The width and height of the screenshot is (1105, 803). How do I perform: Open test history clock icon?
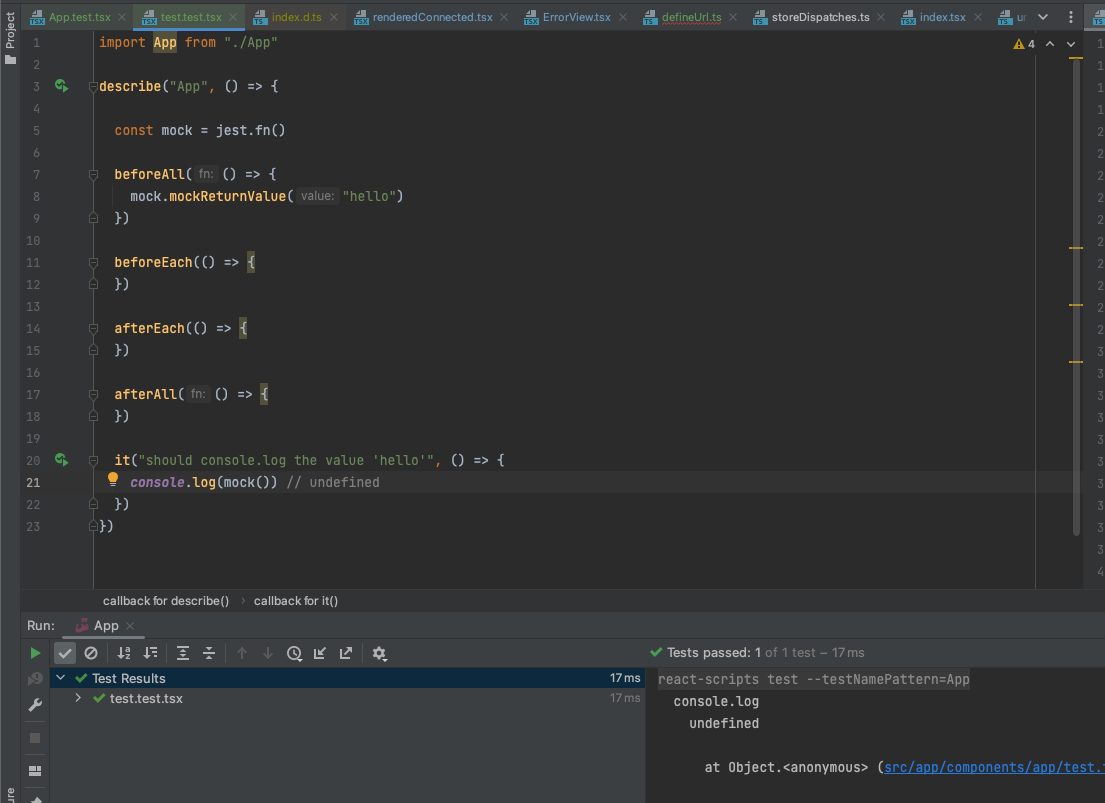point(294,653)
